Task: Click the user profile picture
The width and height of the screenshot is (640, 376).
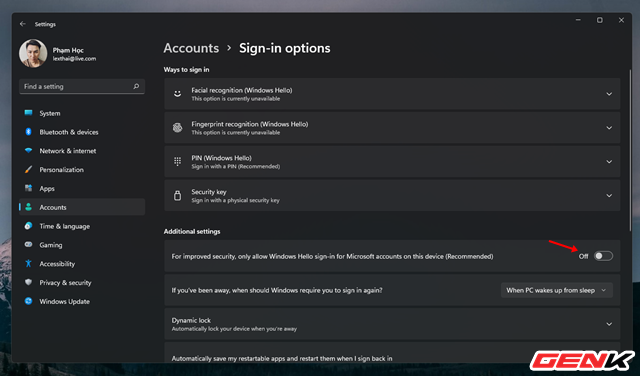Action: coord(33,53)
